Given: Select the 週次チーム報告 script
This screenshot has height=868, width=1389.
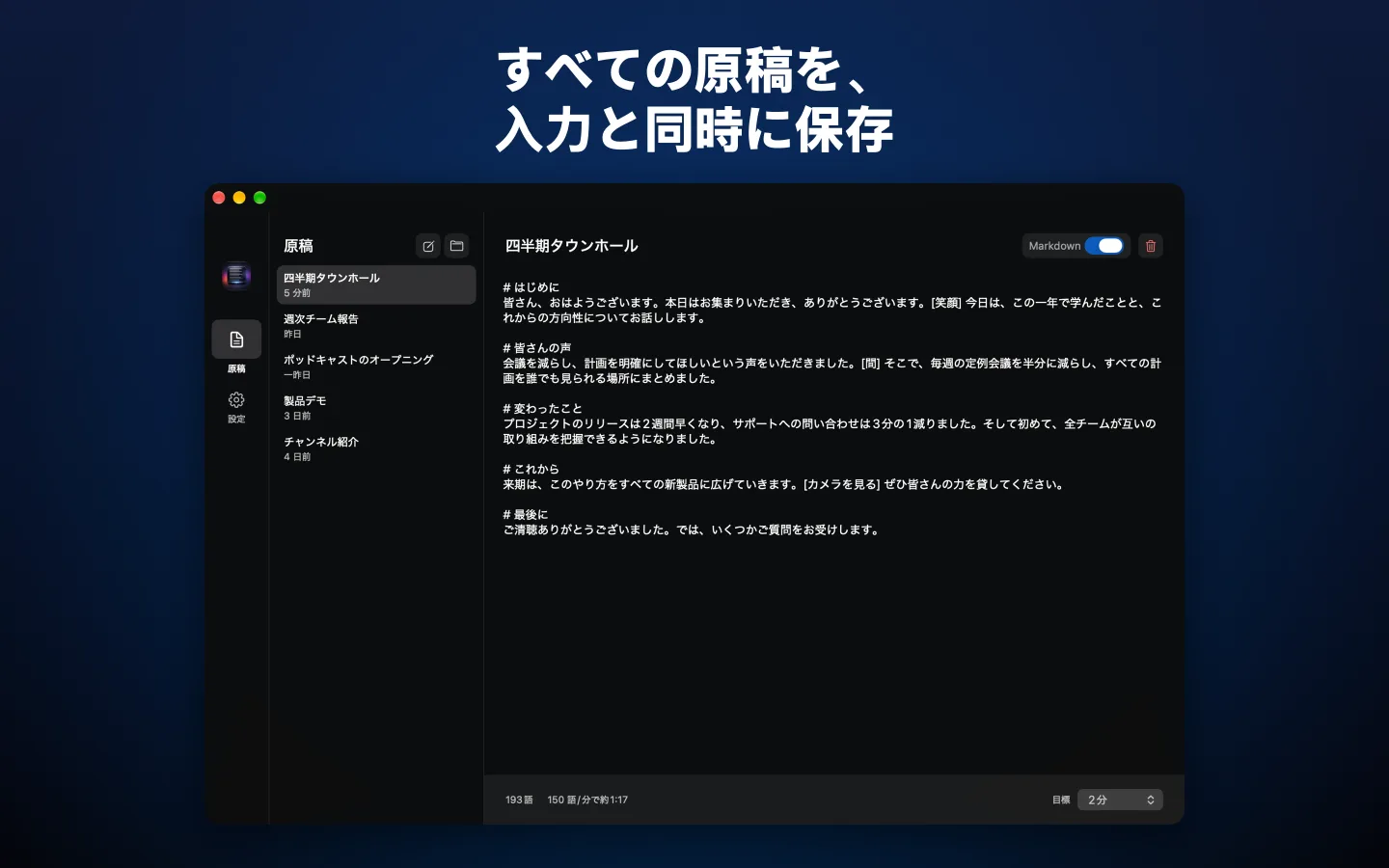Looking at the screenshot, I should [x=376, y=326].
